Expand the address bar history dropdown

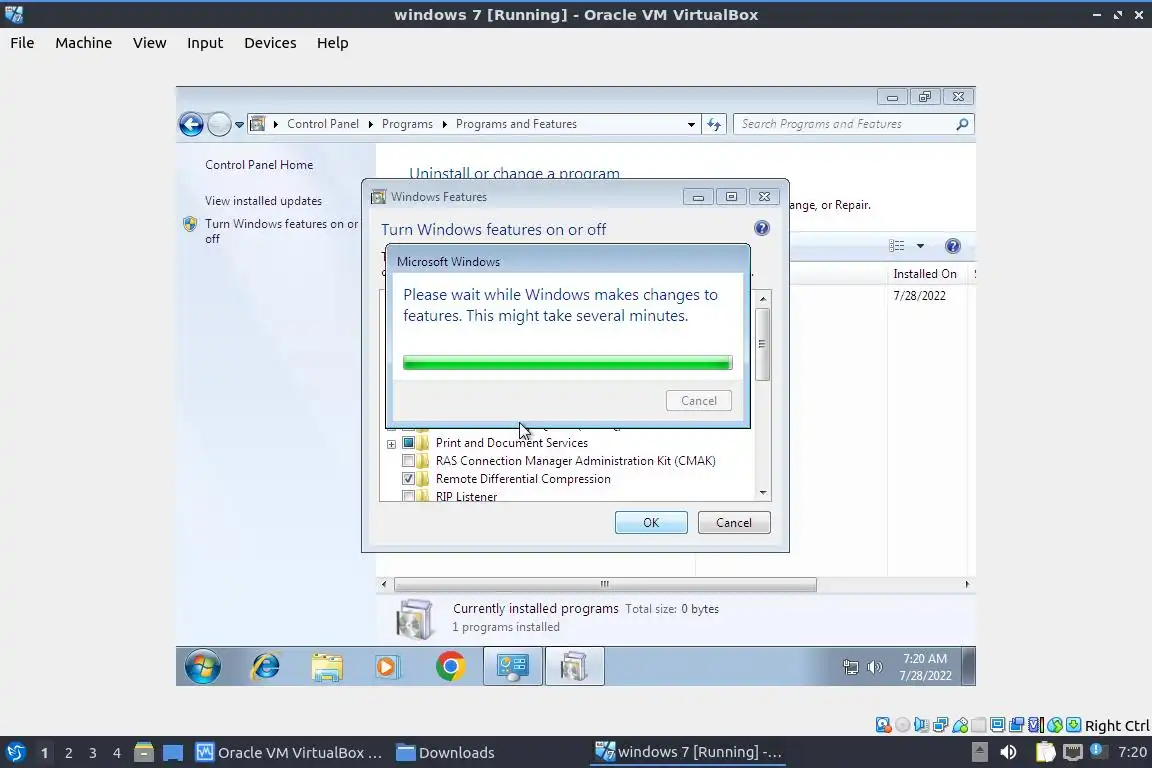[691, 124]
